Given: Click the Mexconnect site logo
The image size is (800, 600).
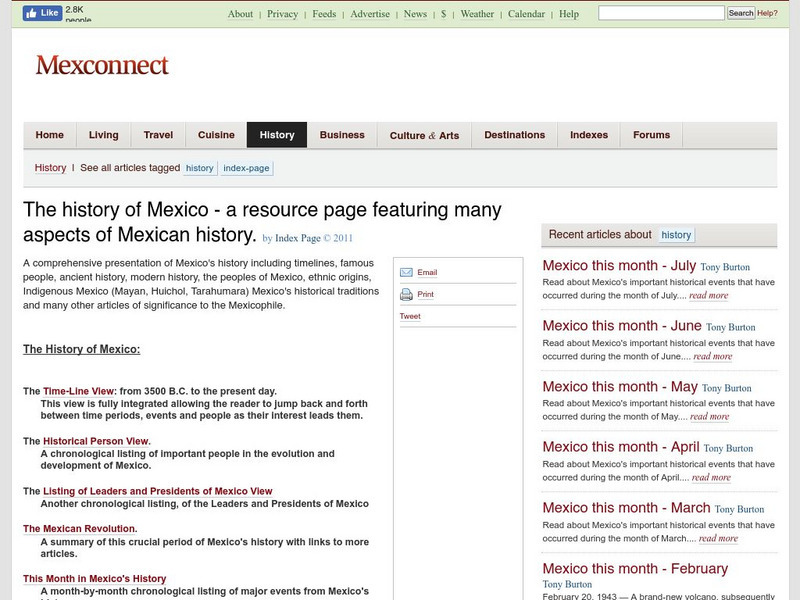Looking at the screenshot, I should tap(102, 66).
